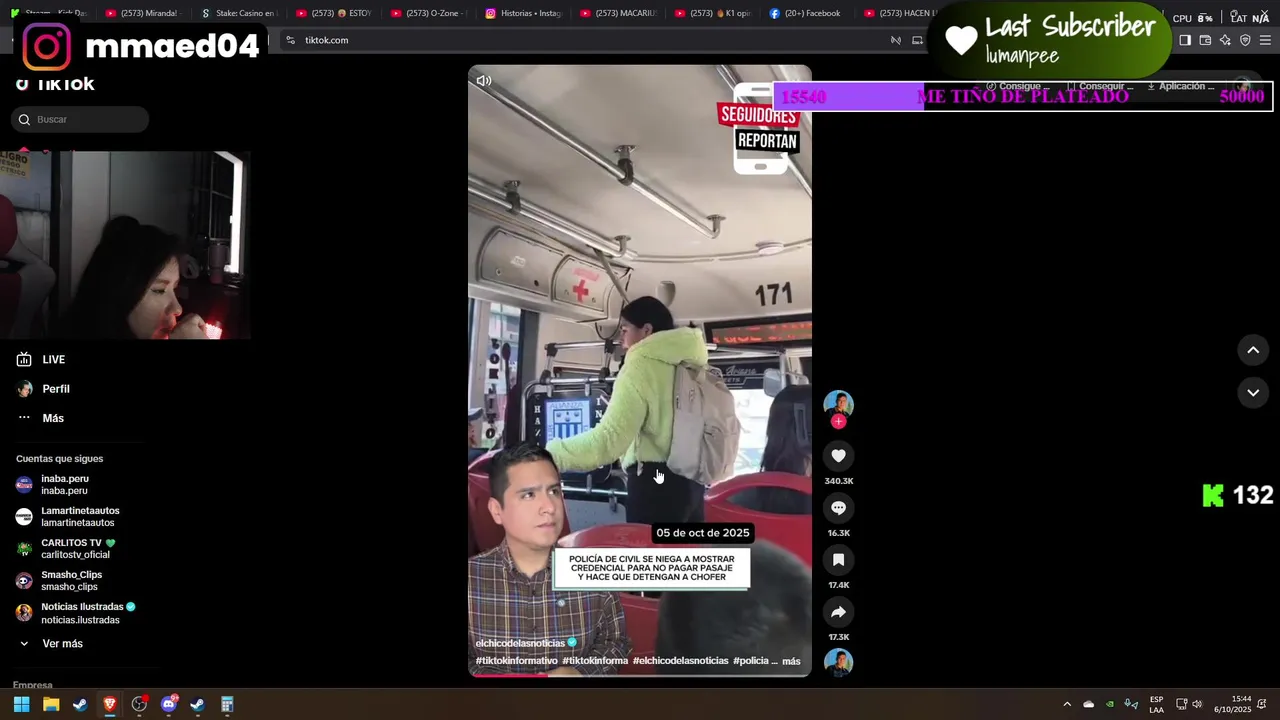Open the sound disc avatar below the share icon
Screen dimensions: 1280x720
coord(838,662)
